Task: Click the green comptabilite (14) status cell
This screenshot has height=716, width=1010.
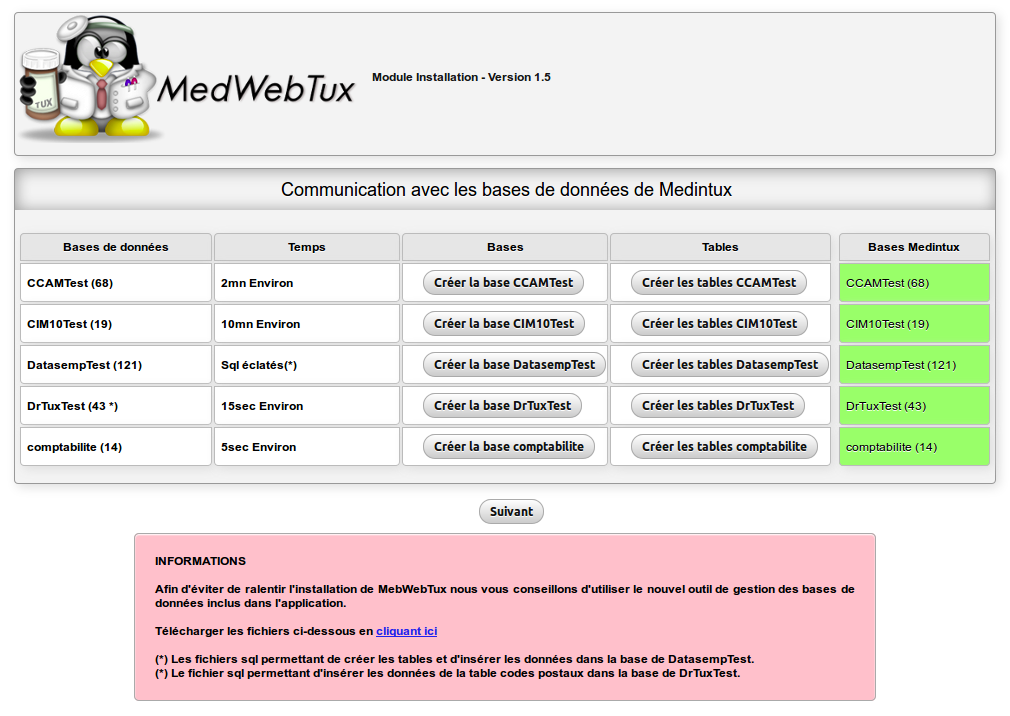Action: pos(913,447)
